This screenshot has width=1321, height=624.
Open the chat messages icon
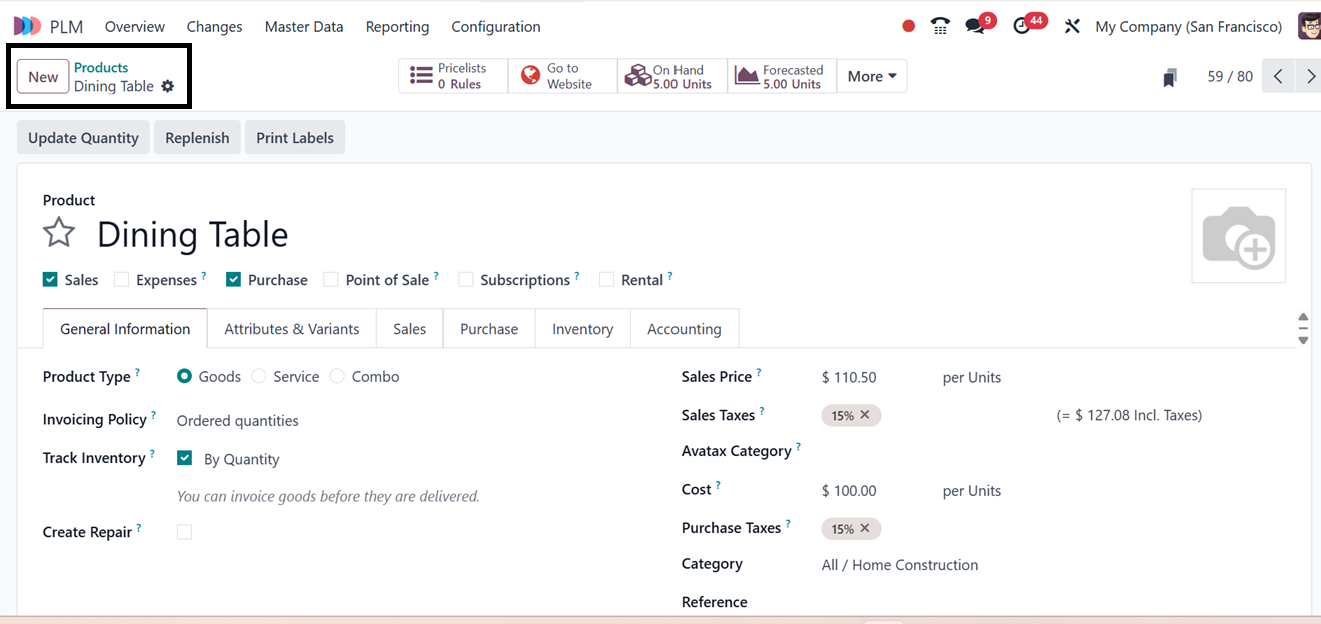click(975, 26)
